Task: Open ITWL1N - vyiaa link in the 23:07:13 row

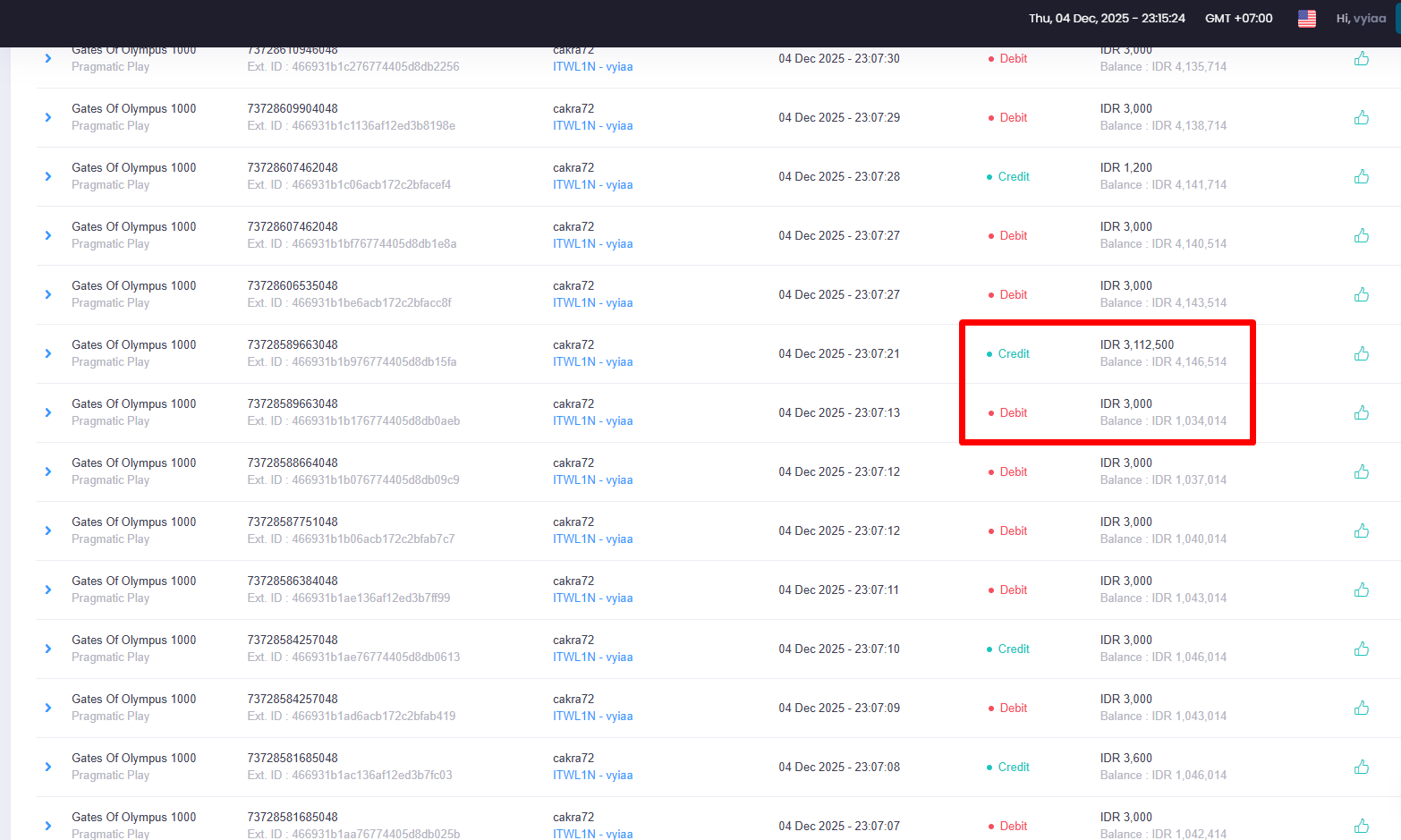Action: coord(592,421)
